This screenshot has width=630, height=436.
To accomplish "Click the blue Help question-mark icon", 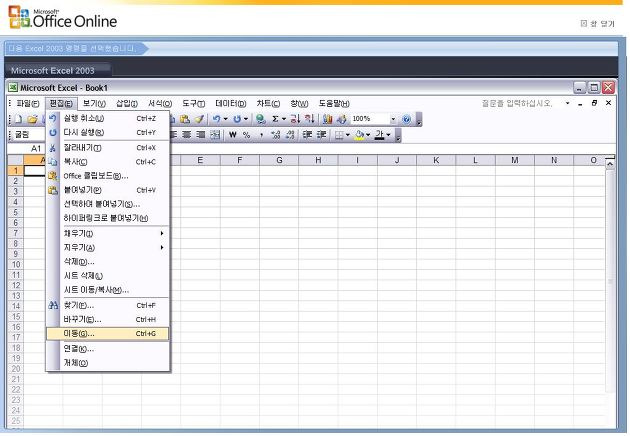I will pos(407,119).
